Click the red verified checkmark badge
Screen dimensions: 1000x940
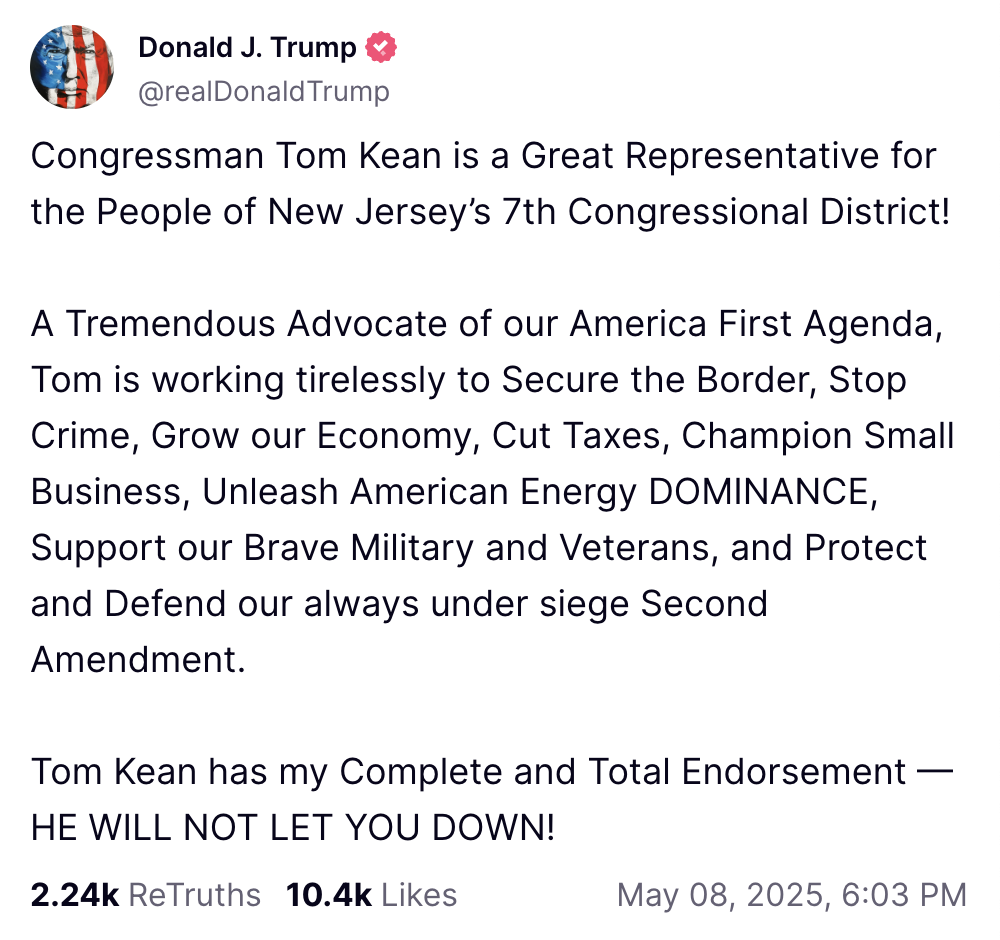pyautogui.click(x=381, y=47)
